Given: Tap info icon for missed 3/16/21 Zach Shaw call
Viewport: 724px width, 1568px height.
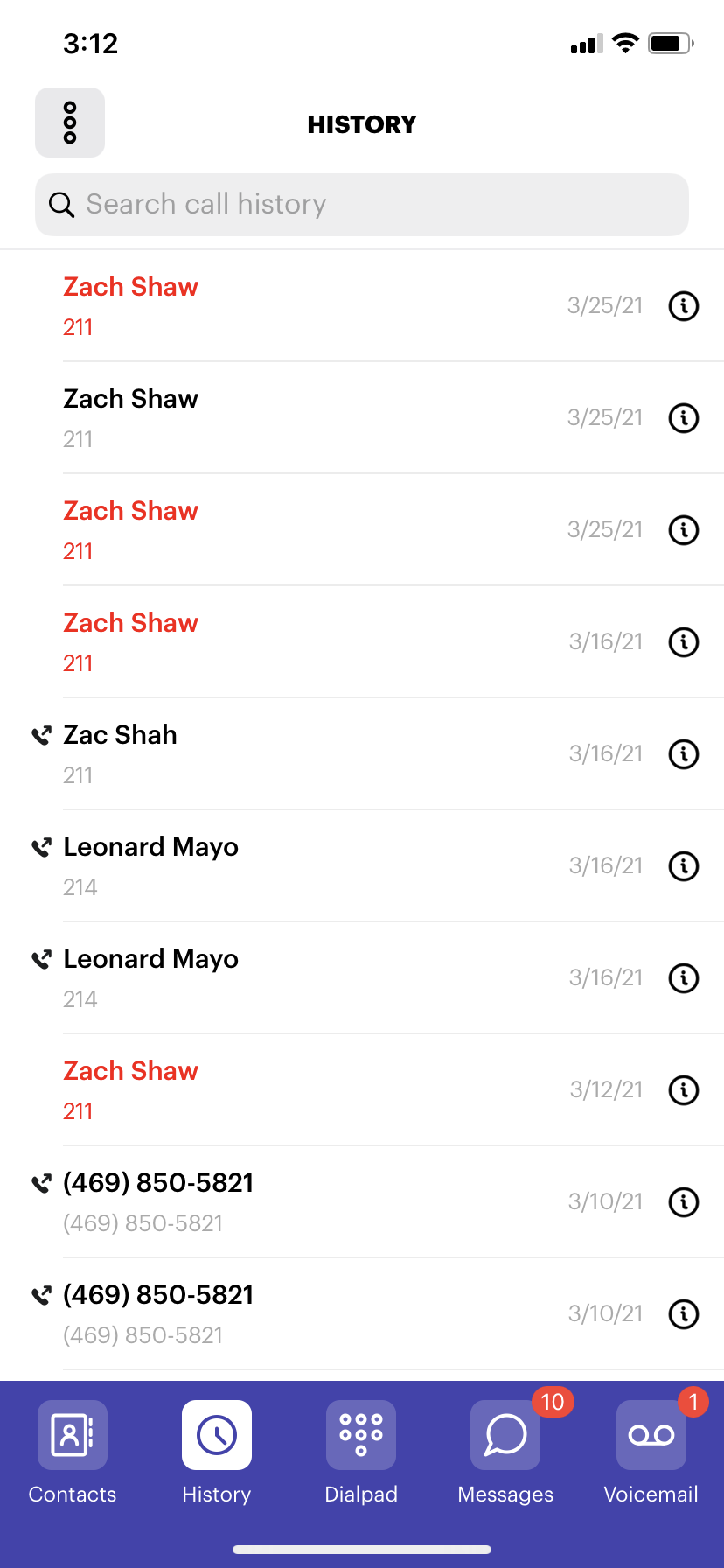Looking at the screenshot, I should (684, 642).
